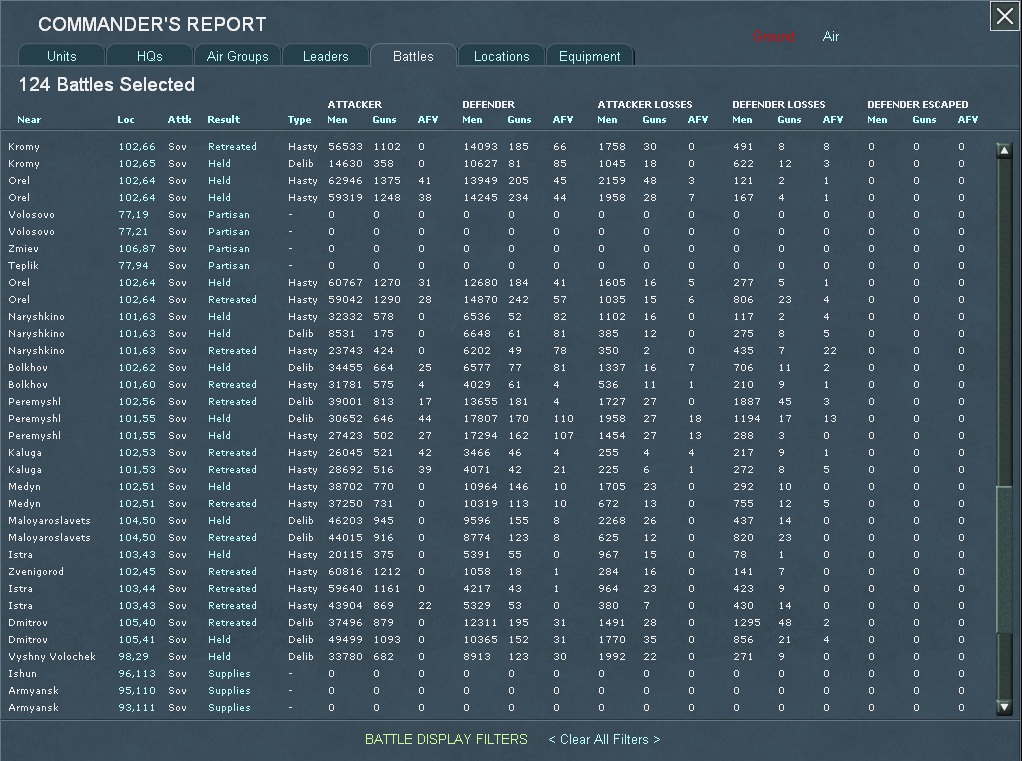
Task: Open location 101,53 near Kaluga
Action: tap(137, 469)
